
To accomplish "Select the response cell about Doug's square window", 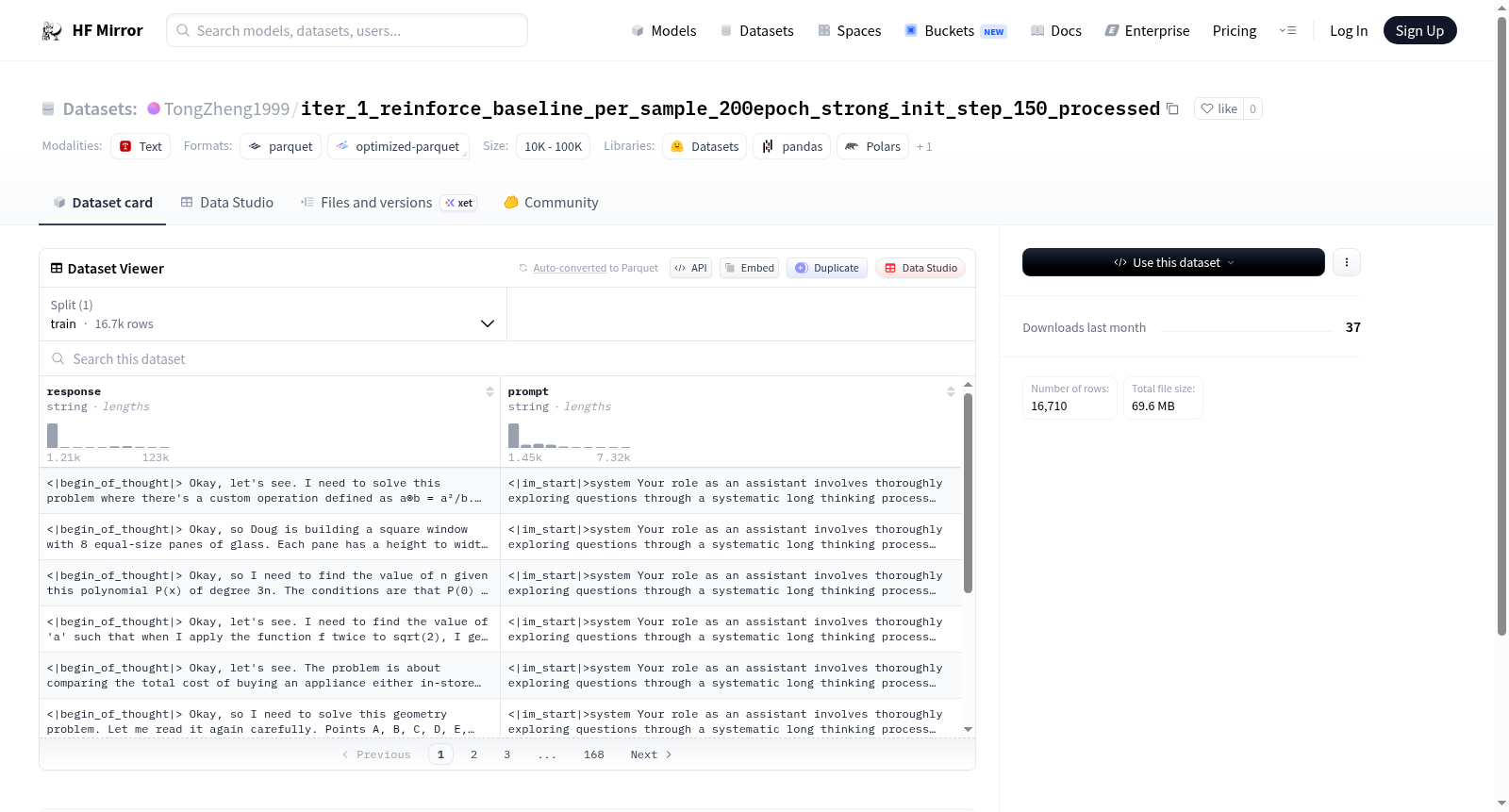I will click(x=269, y=538).
